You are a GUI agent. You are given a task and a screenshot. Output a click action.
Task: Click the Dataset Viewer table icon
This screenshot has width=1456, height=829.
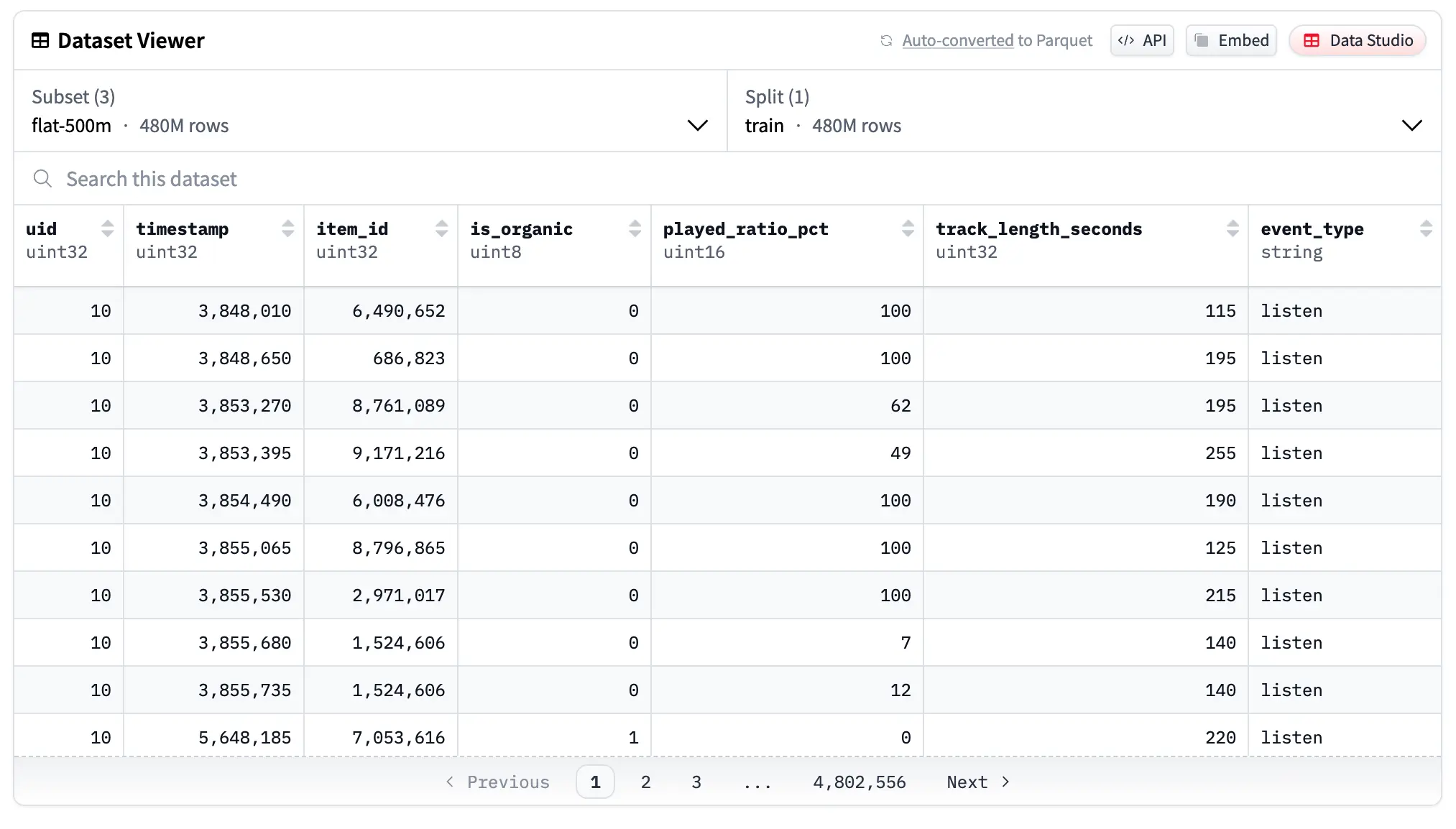40,41
